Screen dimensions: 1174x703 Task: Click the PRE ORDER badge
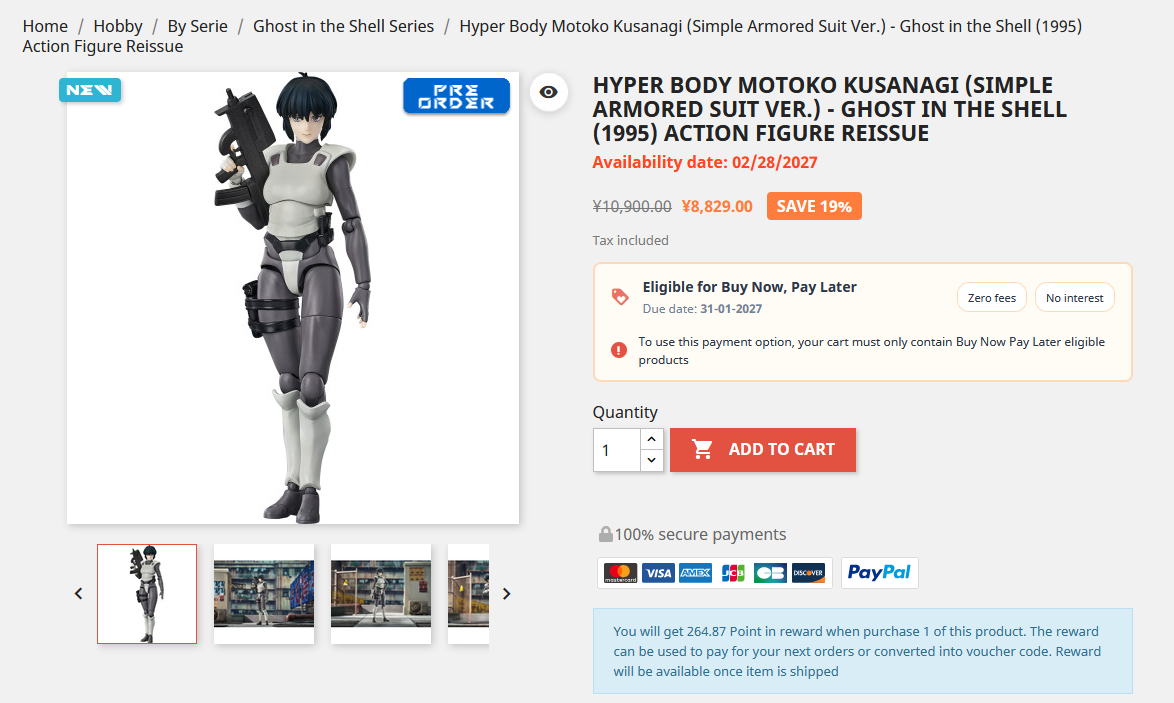[x=456, y=96]
